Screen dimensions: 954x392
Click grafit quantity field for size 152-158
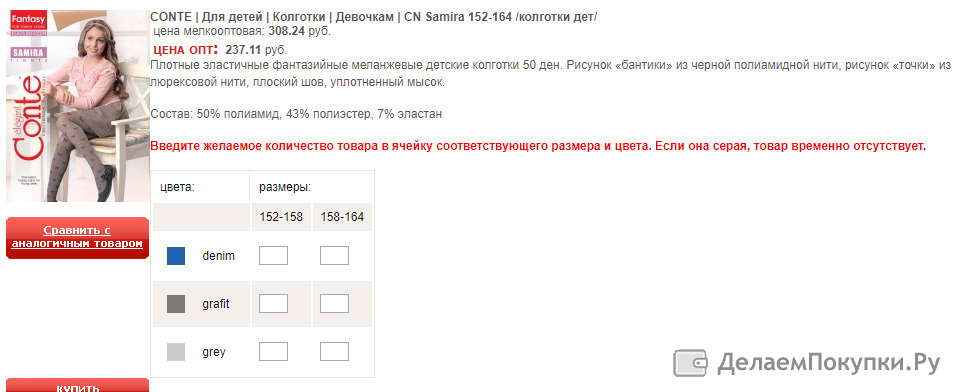pos(273,304)
